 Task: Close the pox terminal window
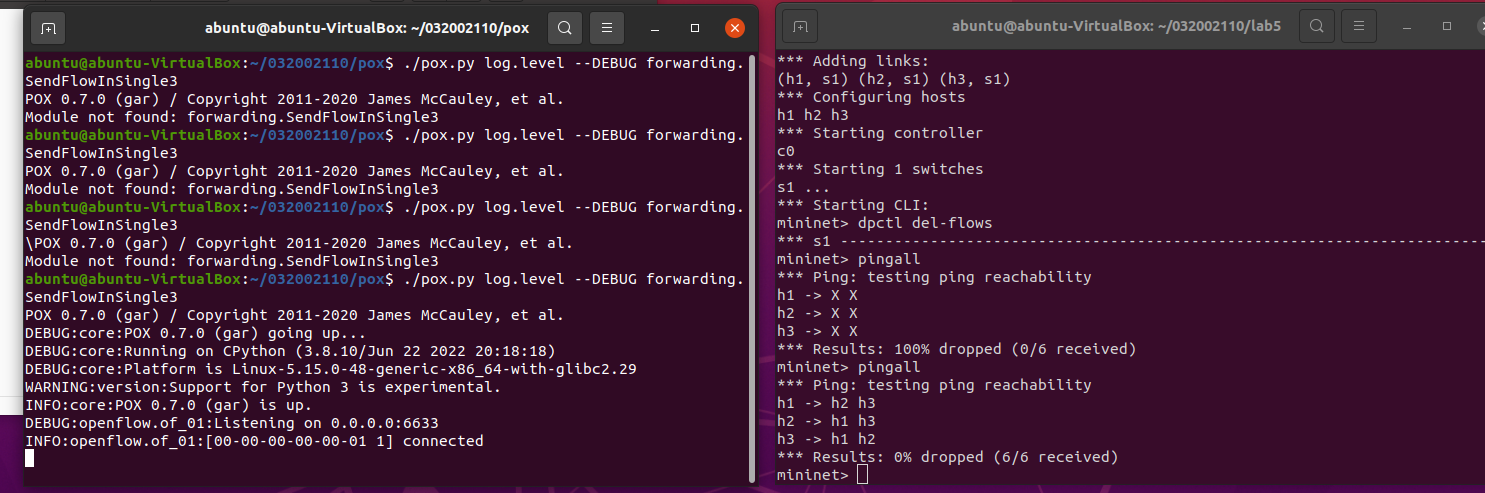click(736, 28)
